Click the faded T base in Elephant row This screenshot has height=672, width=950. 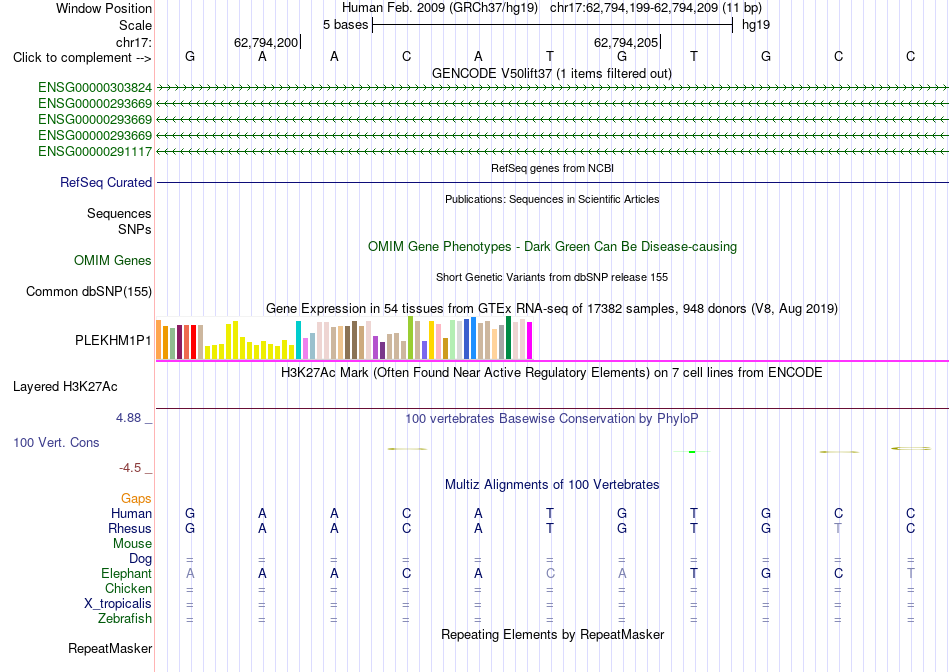[x=910, y=573]
